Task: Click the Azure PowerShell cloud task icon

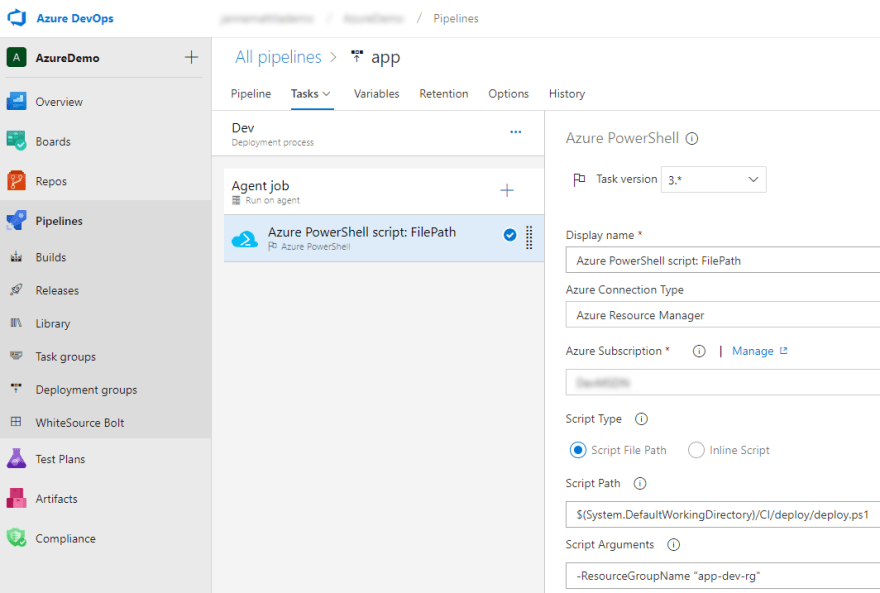Action: [245, 238]
